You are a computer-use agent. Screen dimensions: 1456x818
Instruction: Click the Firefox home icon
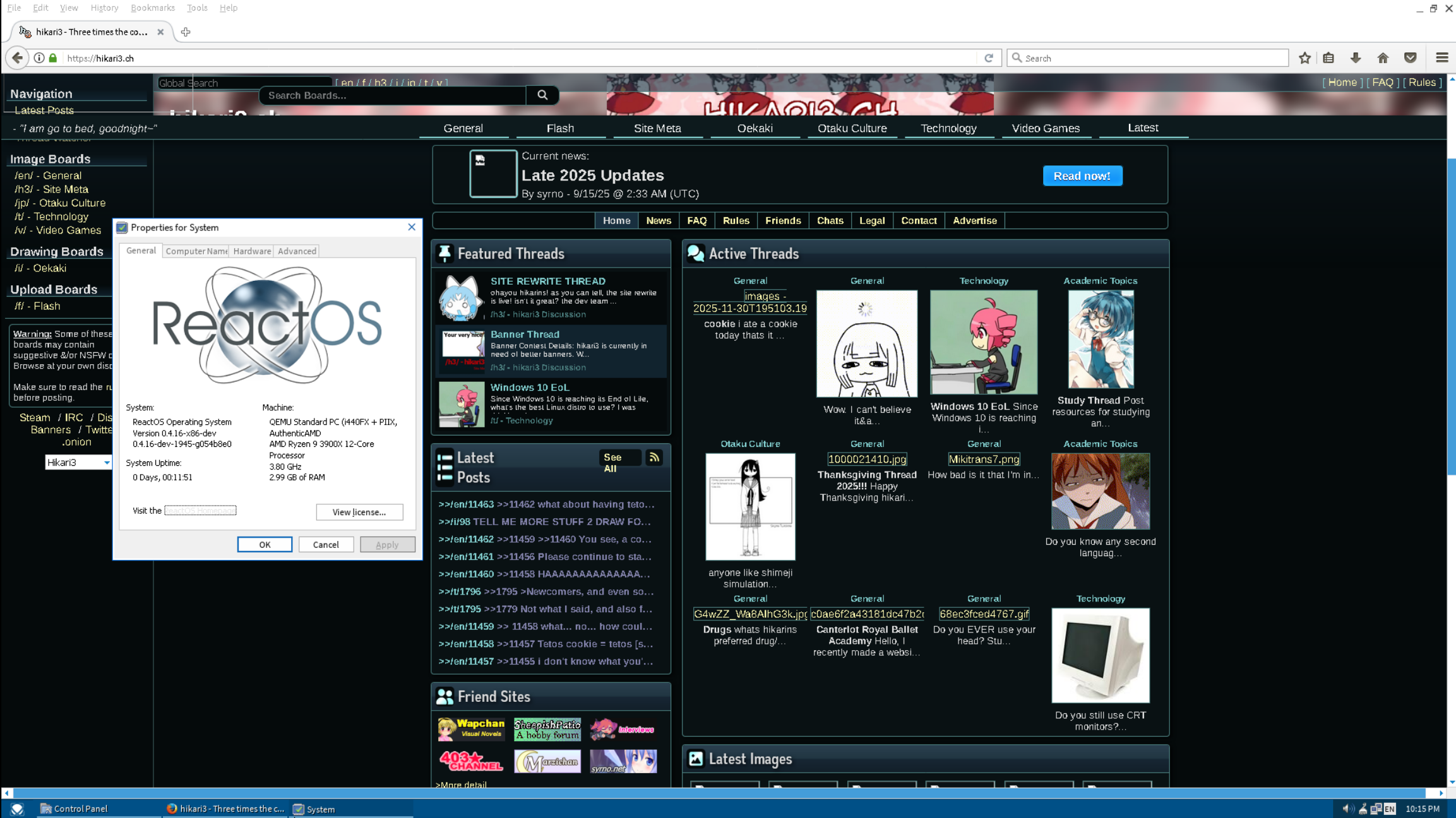click(x=1383, y=58)
